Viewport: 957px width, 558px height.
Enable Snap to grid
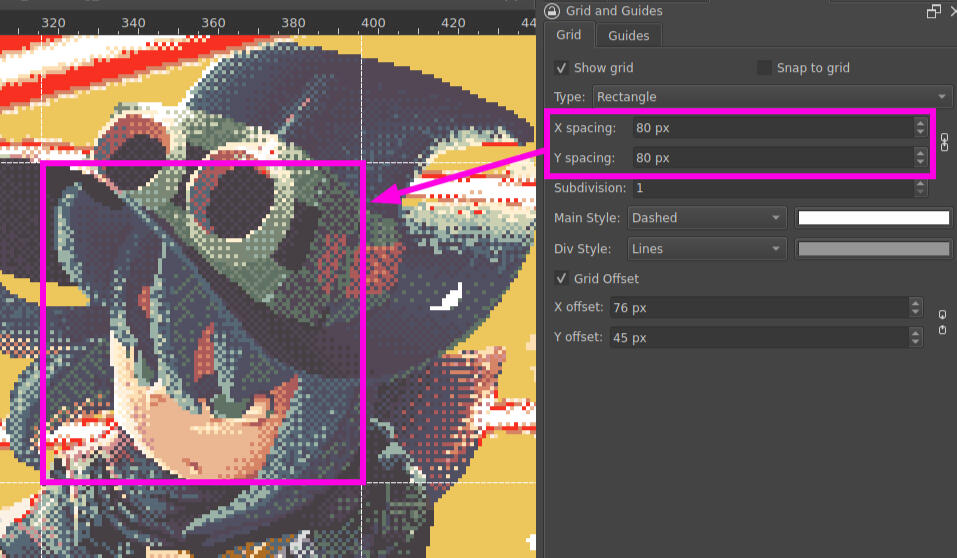pos(765,68)
